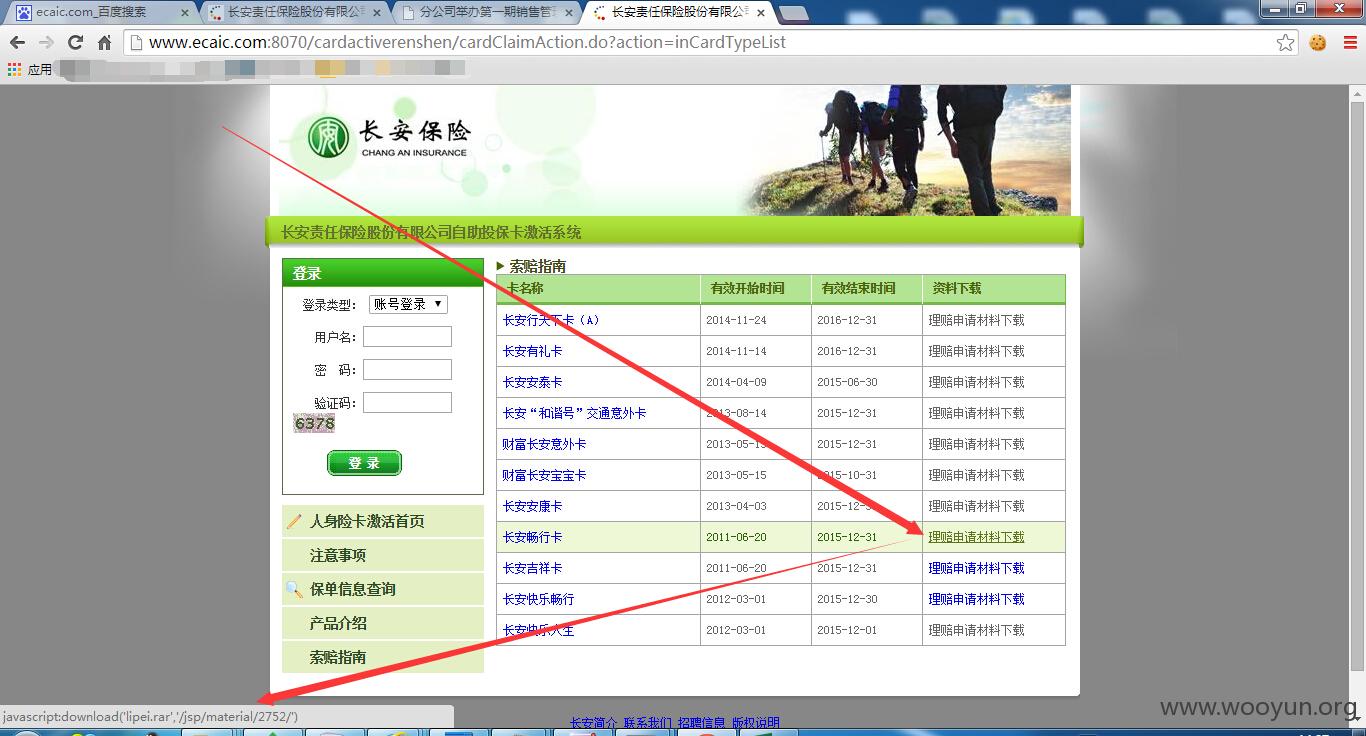Download 理赔申请材料 for 长安有礼卡
This screenshot has height=736, width=1366.
pyautogui.click(x=976, y=351)
